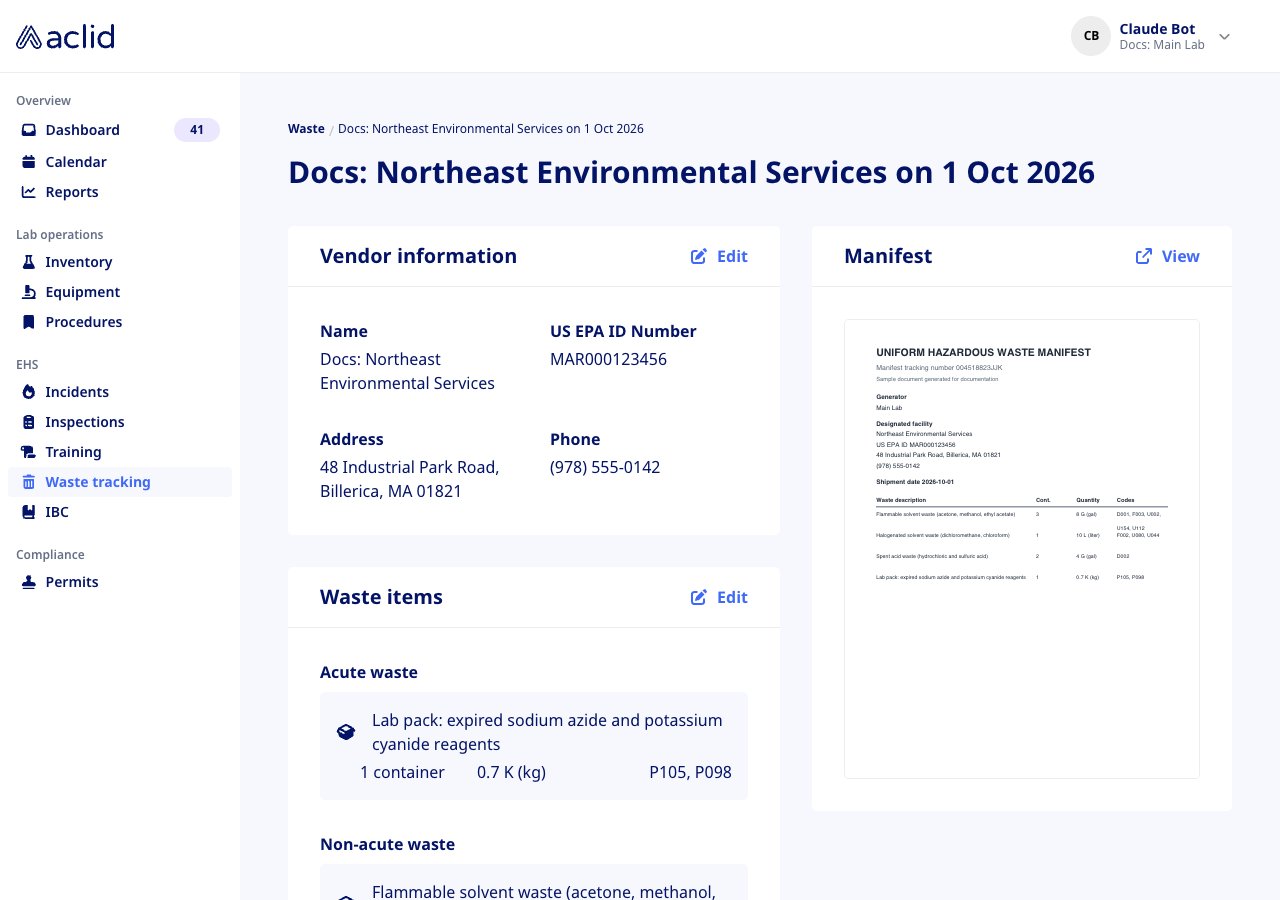Click the Inventory flask icon
The height and width of the screenshot is (900, 1280).
point(29,262)
